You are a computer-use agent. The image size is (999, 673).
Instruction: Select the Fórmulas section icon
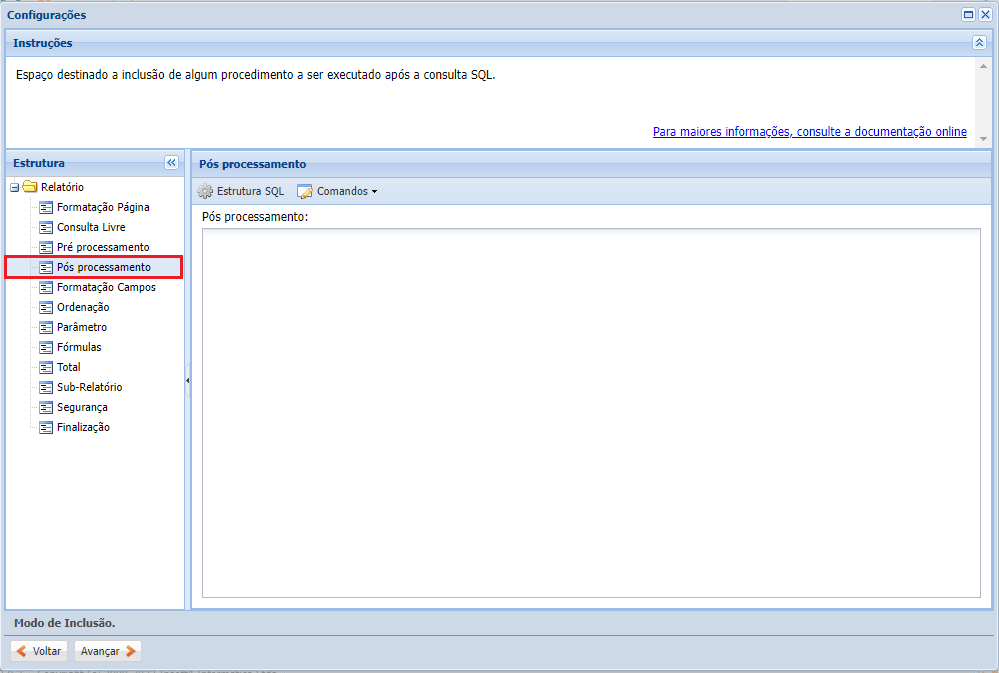coord(46,347)
